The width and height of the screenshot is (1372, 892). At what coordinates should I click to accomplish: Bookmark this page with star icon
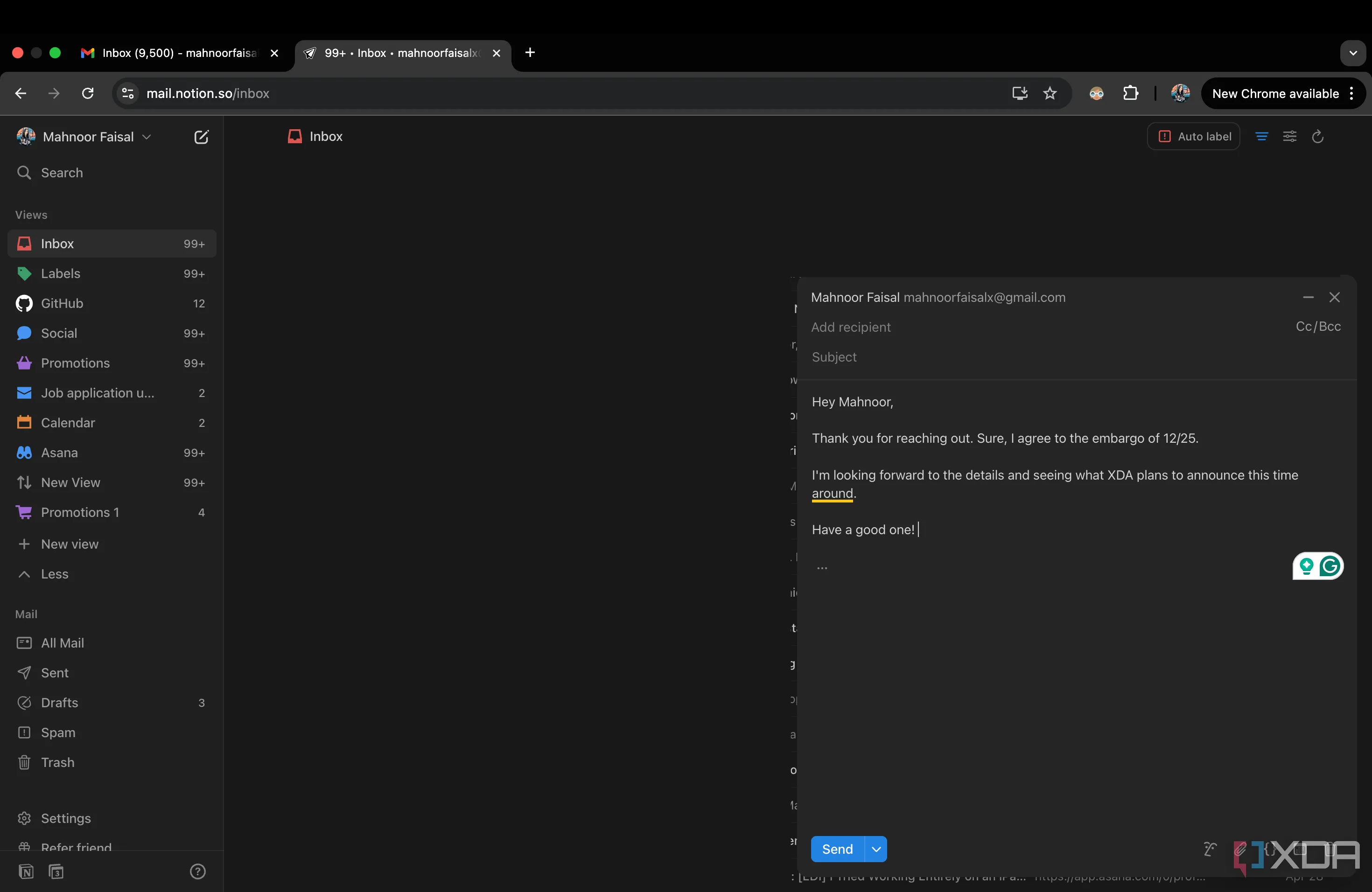[x=1050, y=93]
